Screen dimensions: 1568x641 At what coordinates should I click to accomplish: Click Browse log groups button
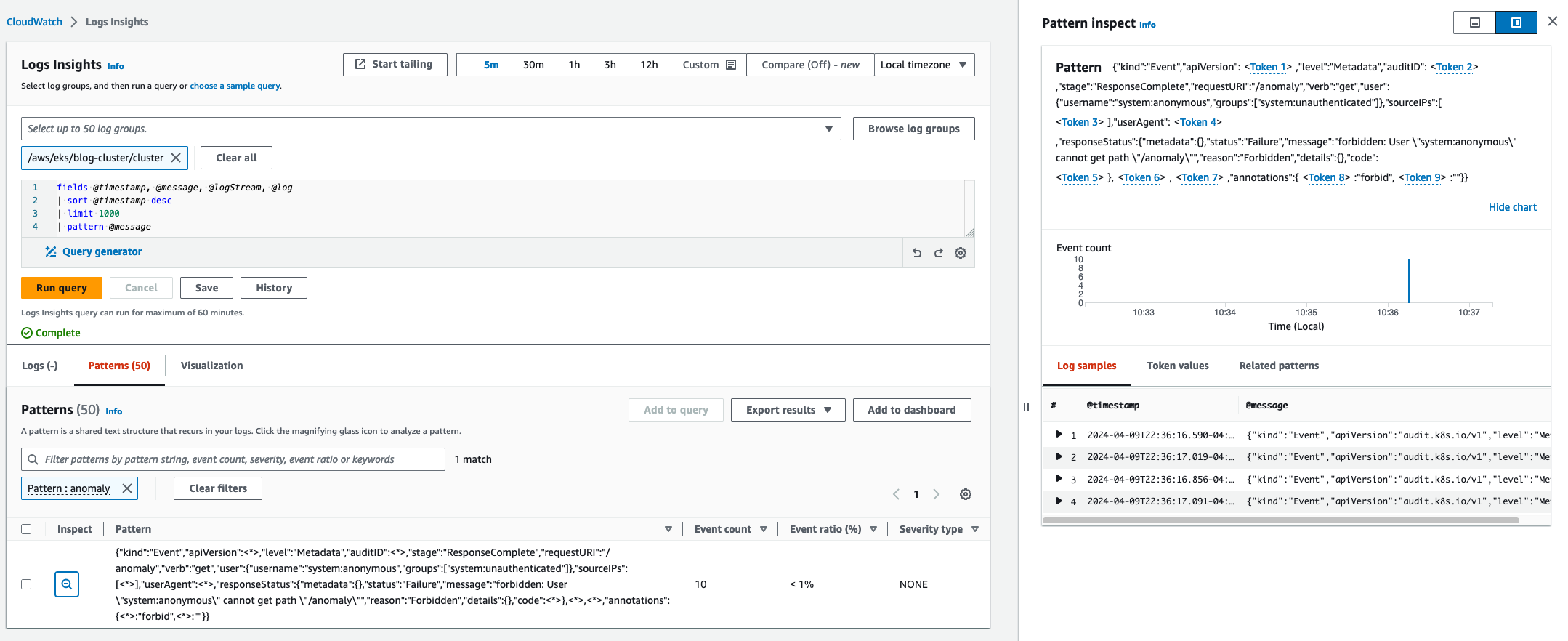click(x=914, y=129)
